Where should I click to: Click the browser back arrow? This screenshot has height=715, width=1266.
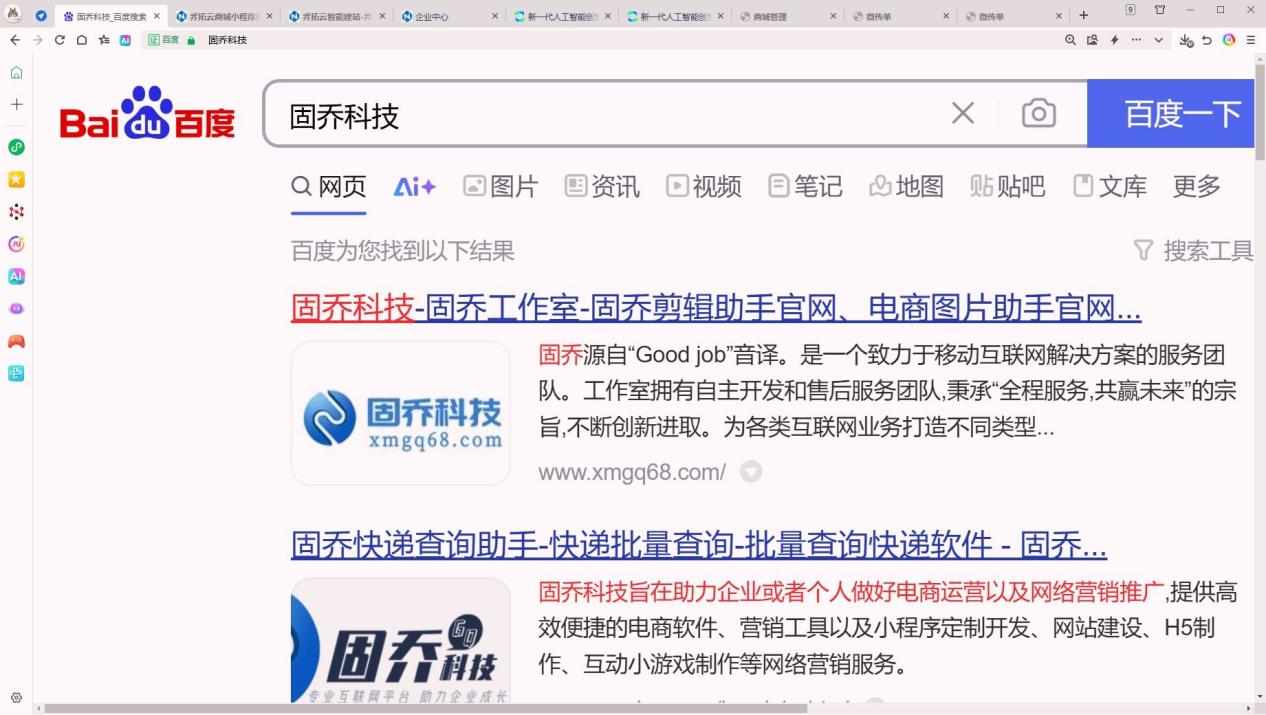[15, 40]
